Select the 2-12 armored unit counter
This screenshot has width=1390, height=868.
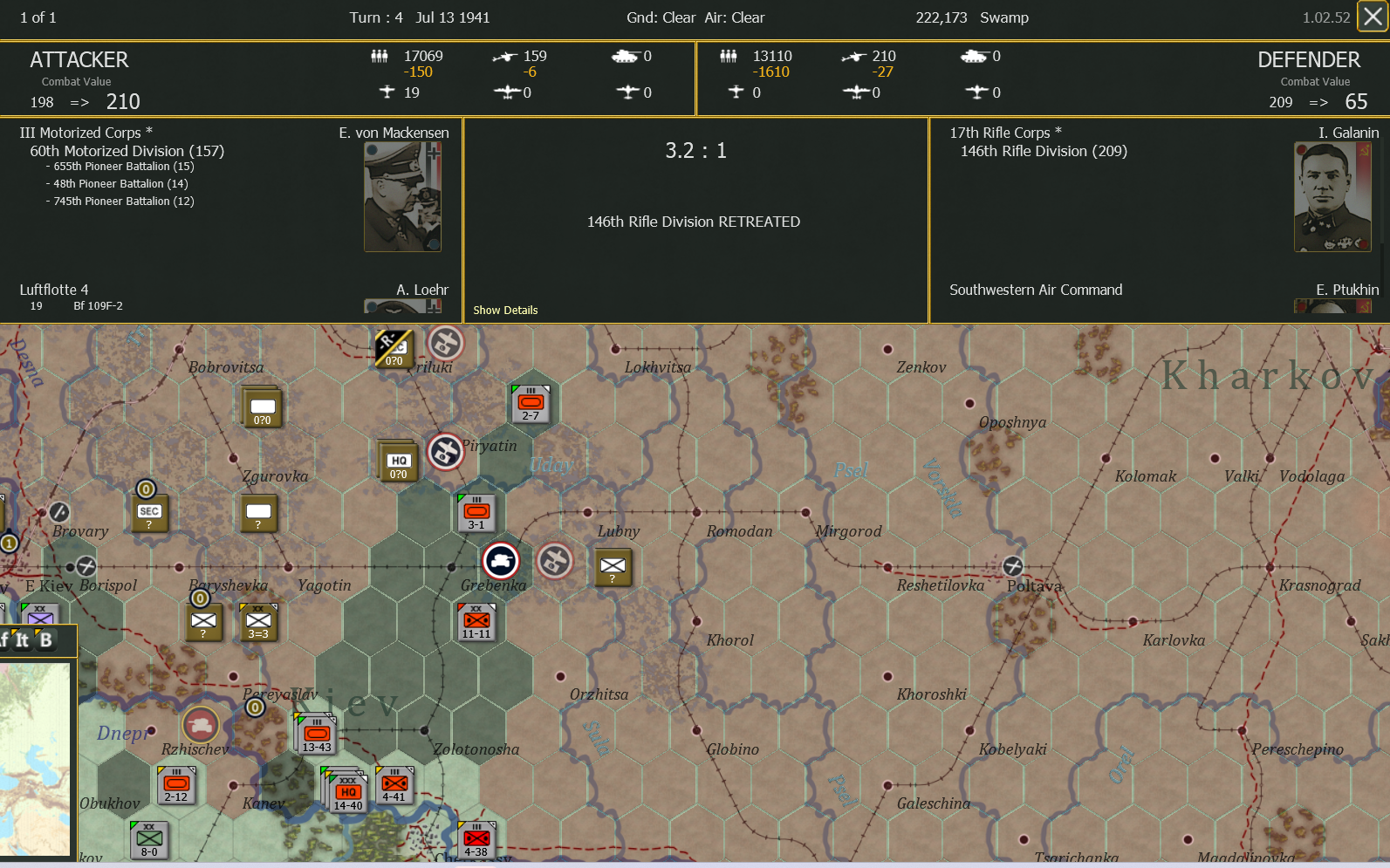[176, 785]
